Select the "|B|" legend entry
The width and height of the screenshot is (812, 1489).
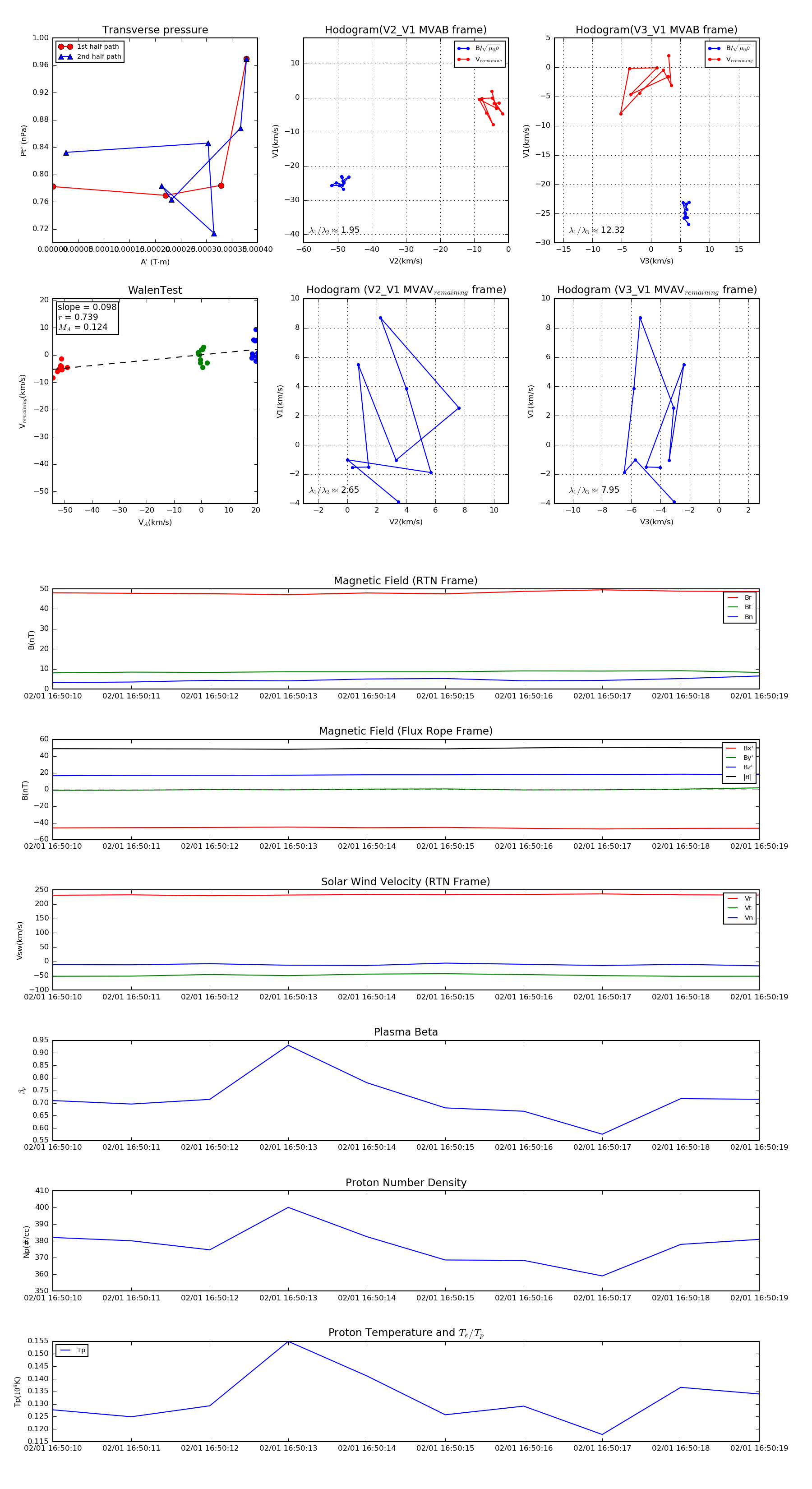coord(740,777)
